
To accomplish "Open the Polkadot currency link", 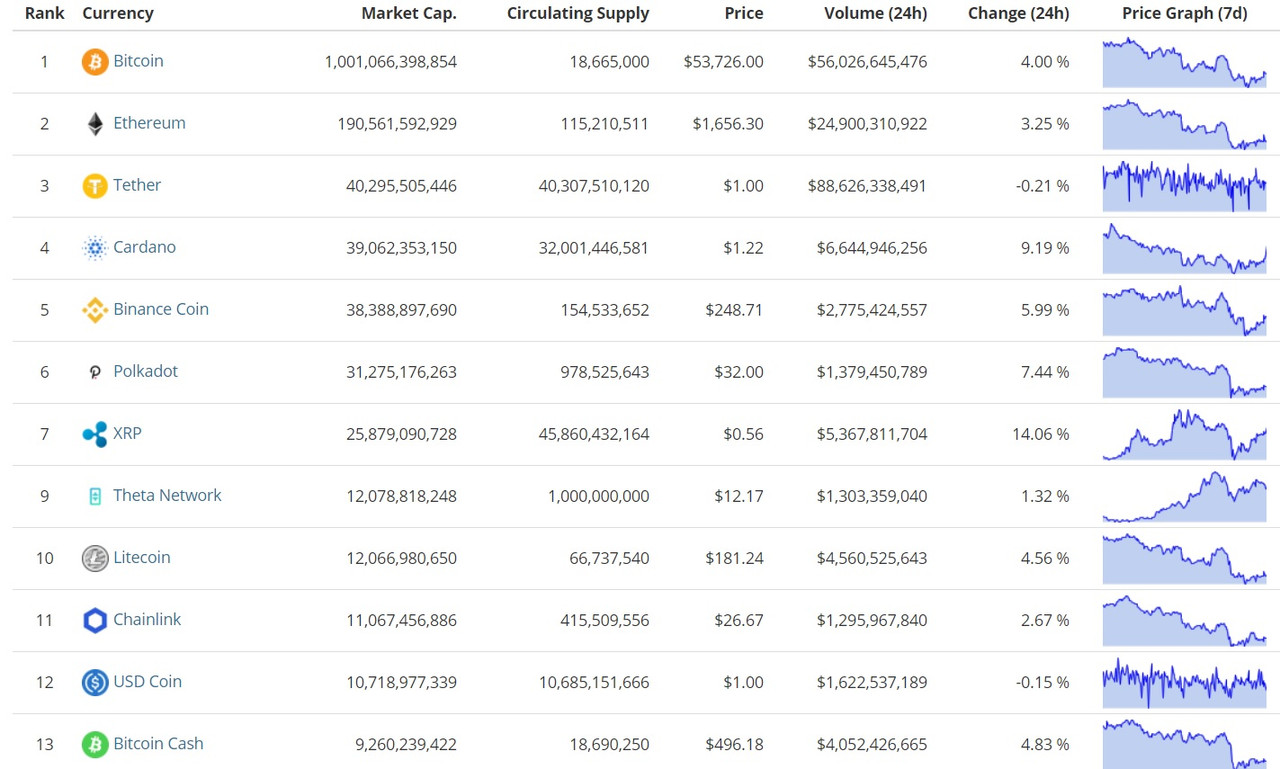I will pyautogui.click(x=145, y=371).
